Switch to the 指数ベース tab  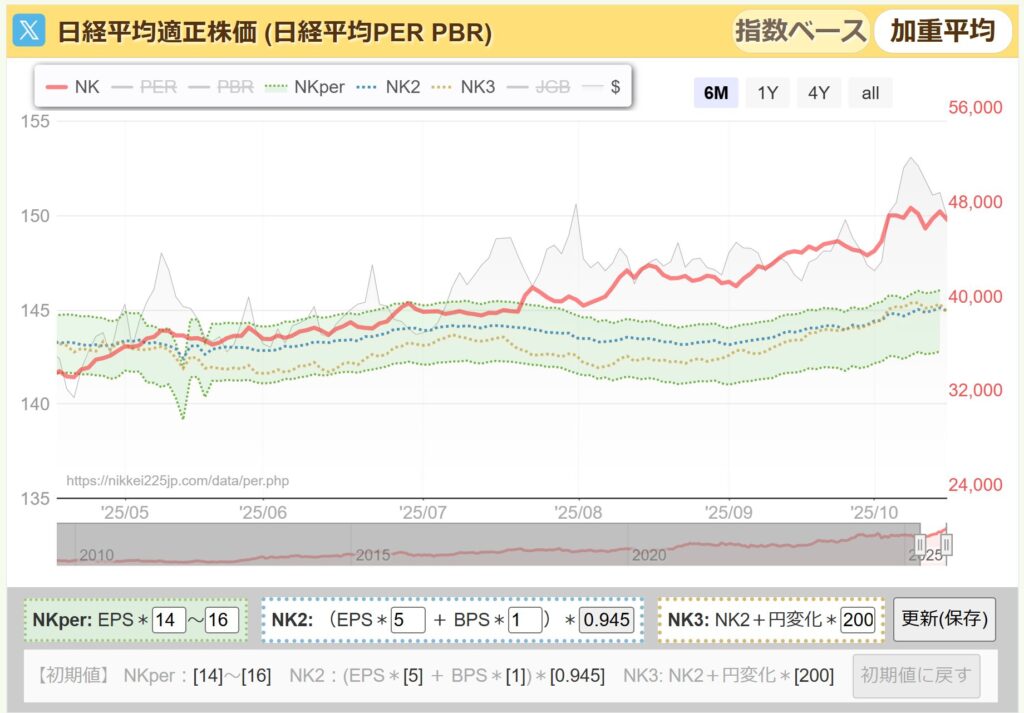click(x=800, y=31)
